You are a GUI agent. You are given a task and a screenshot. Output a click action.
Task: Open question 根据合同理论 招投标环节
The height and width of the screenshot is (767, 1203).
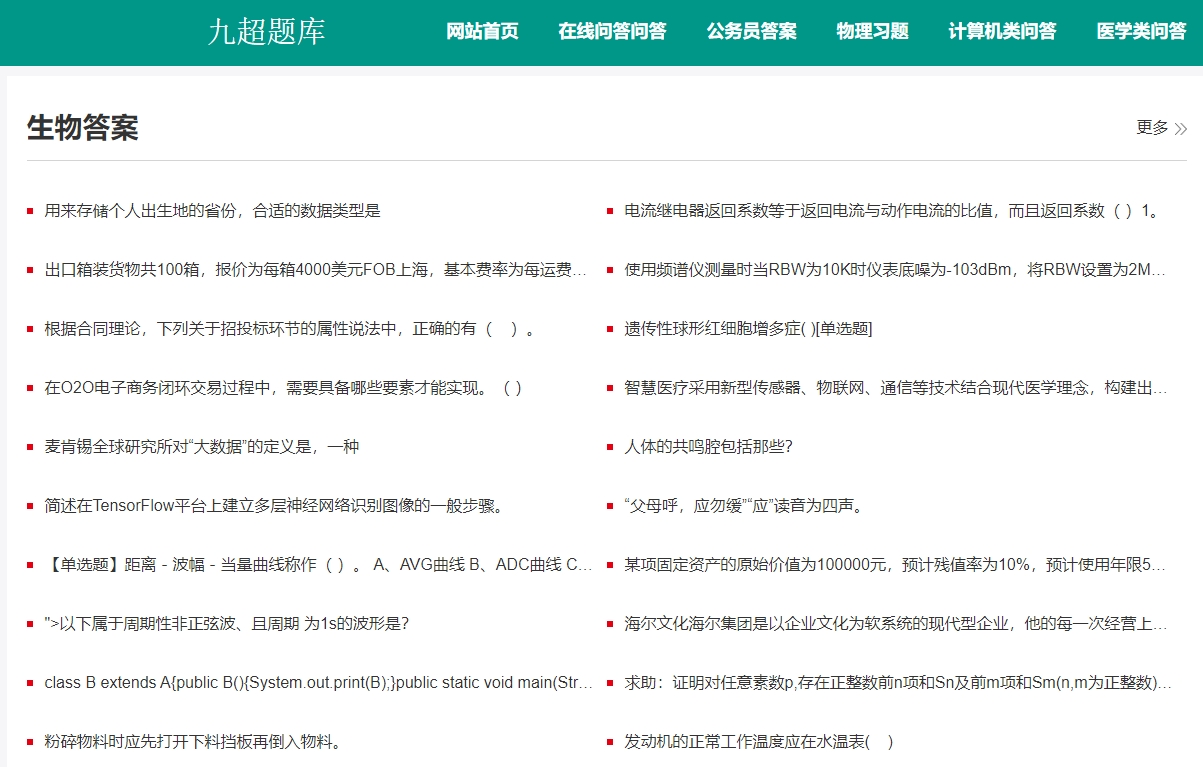tap(289, 329)
